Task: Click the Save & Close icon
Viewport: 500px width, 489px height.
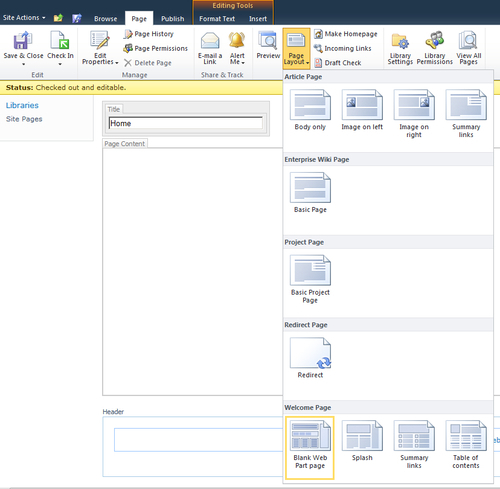Action: click(23, 41)
